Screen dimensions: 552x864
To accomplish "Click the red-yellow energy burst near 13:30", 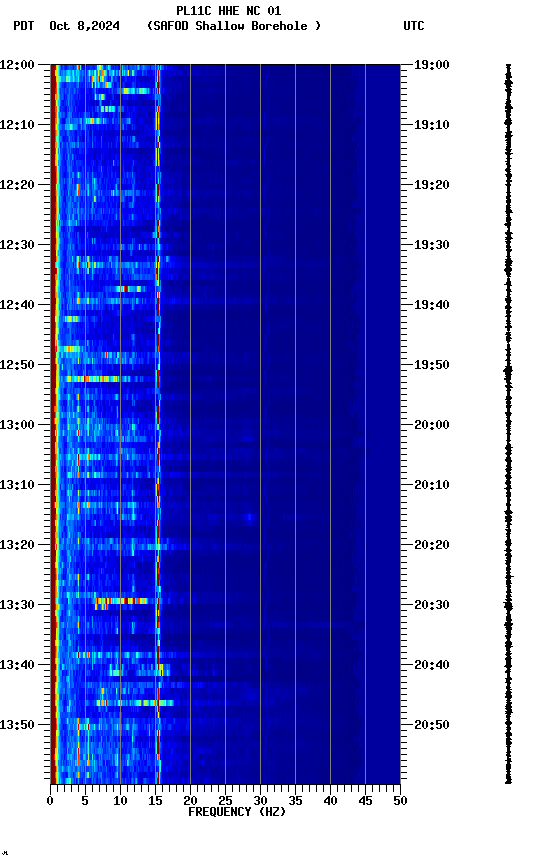I will pyautogui.click(x=121, y=601).
